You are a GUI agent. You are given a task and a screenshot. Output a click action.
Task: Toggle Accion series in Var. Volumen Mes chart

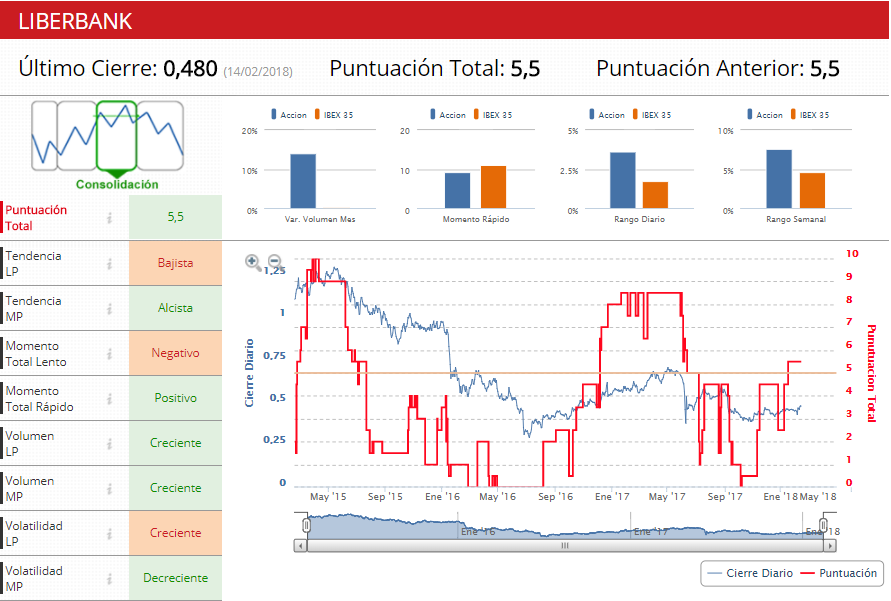[x=289, y=115]
